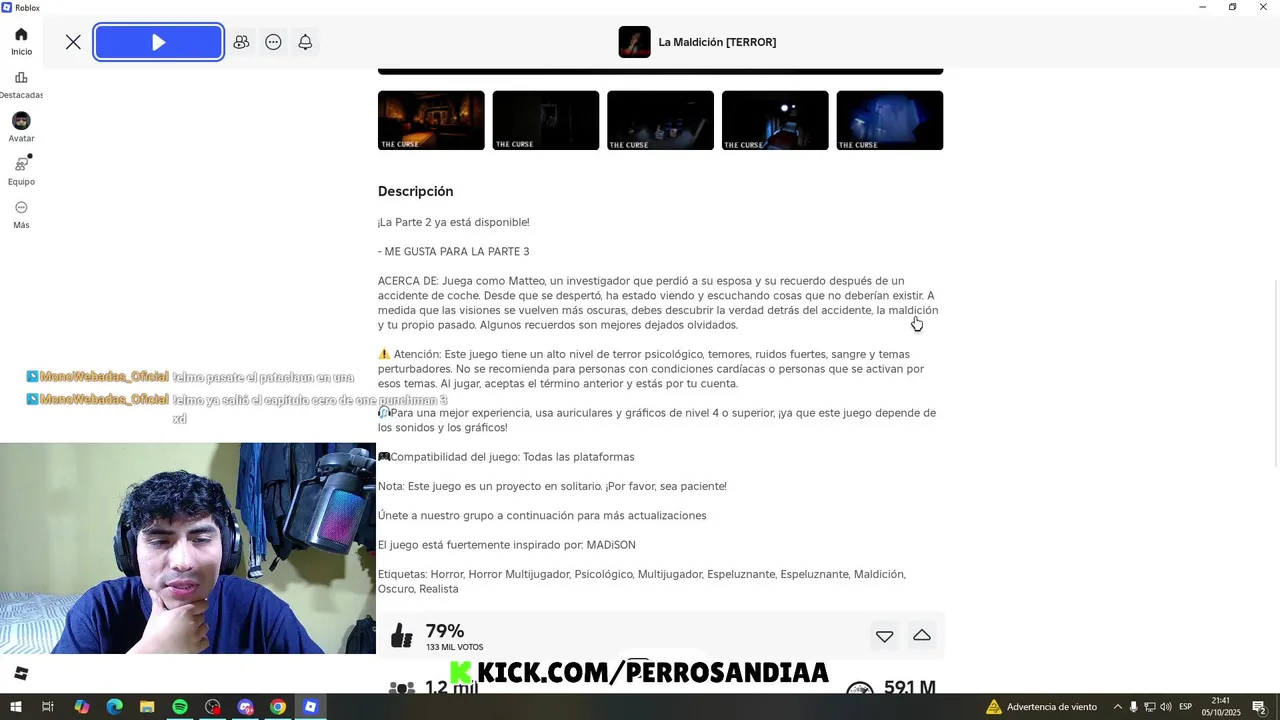Open Destacadas charts in the sidebar
1280x720 pixels.
(x=21, y=85)
